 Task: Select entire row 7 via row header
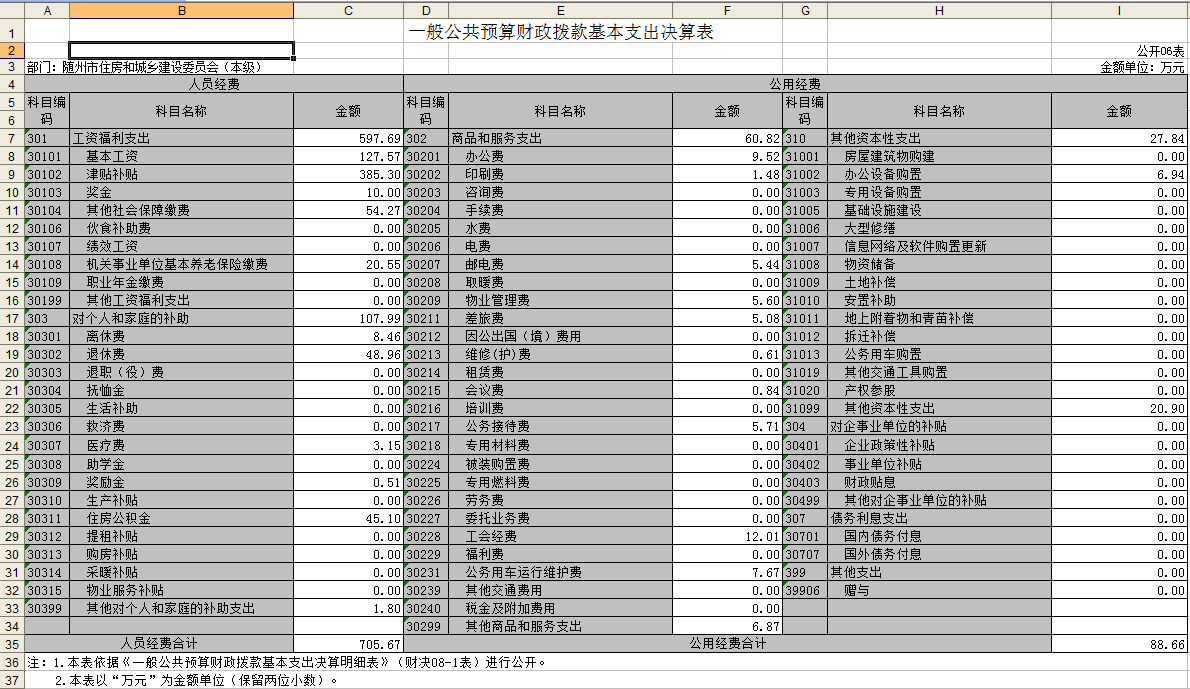click(12, 138)
